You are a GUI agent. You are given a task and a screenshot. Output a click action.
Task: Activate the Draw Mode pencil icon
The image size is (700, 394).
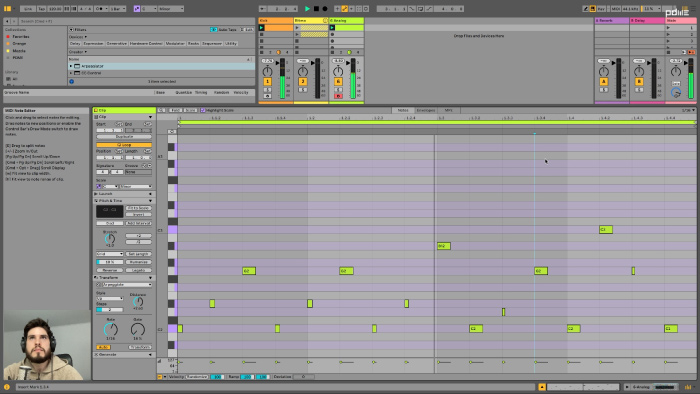(585, 8)
